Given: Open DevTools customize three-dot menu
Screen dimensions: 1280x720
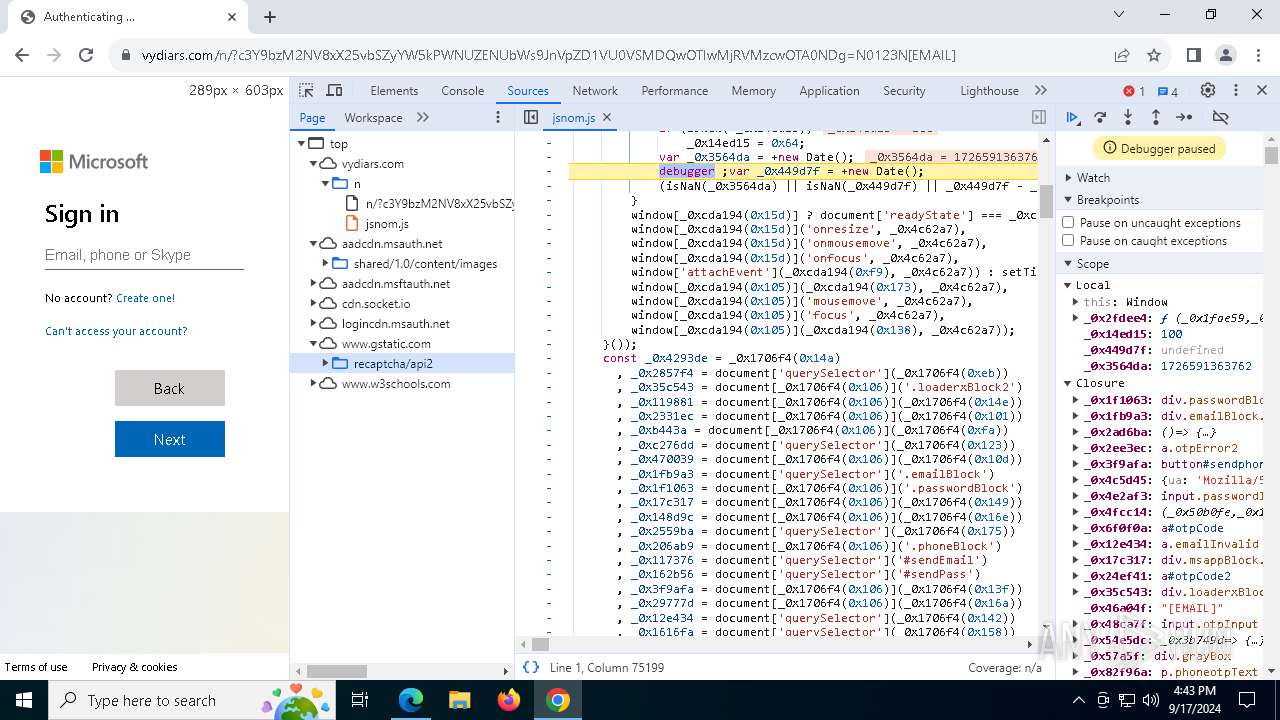Looking at the screenshot, I should point(1236,90).
